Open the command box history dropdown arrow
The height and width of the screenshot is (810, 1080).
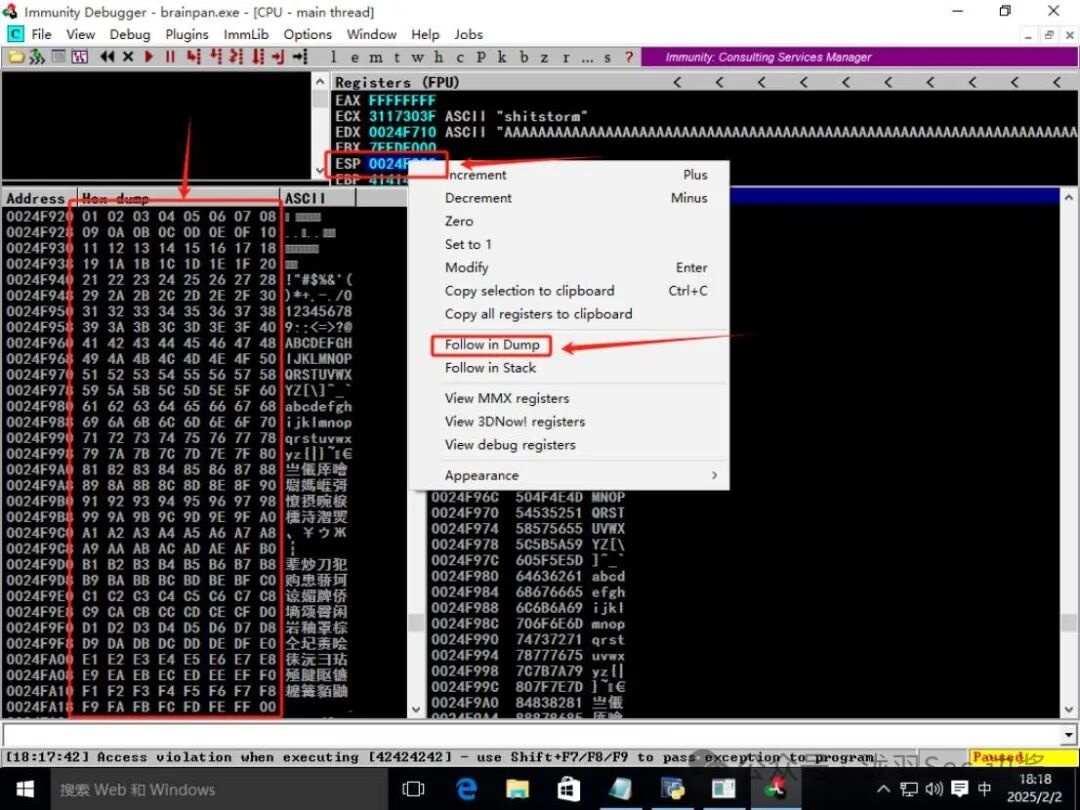click(x=1069, y=735)
